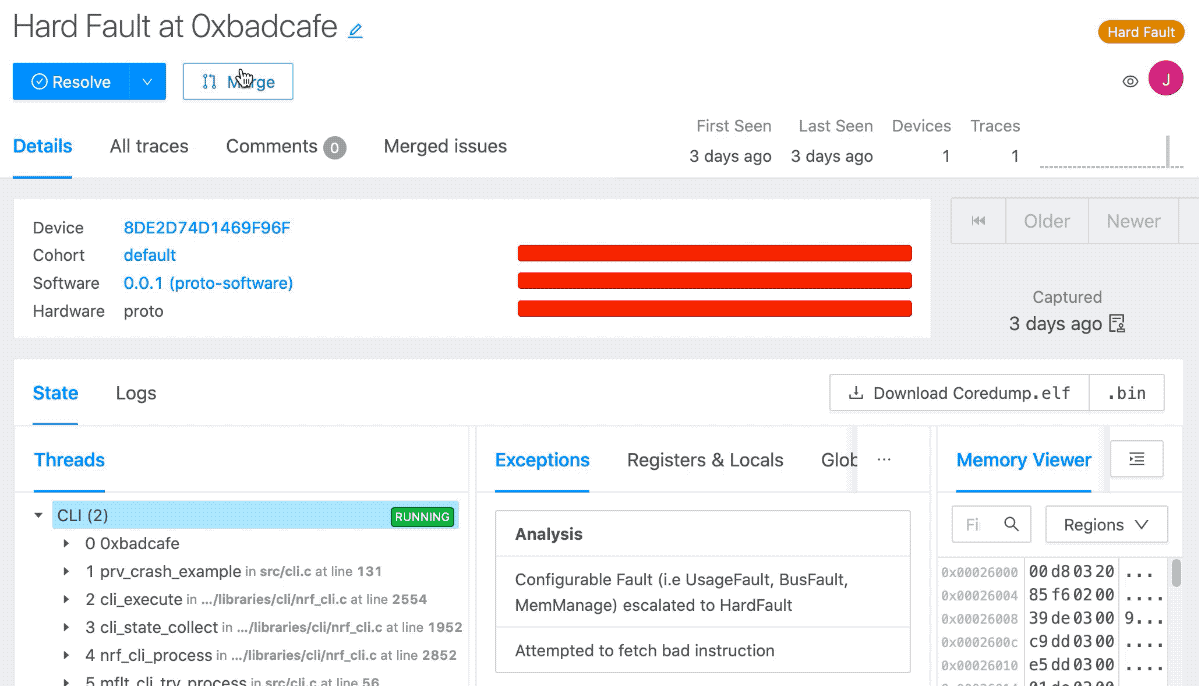Open the Resolve dropdown arrow

point(147,82)
